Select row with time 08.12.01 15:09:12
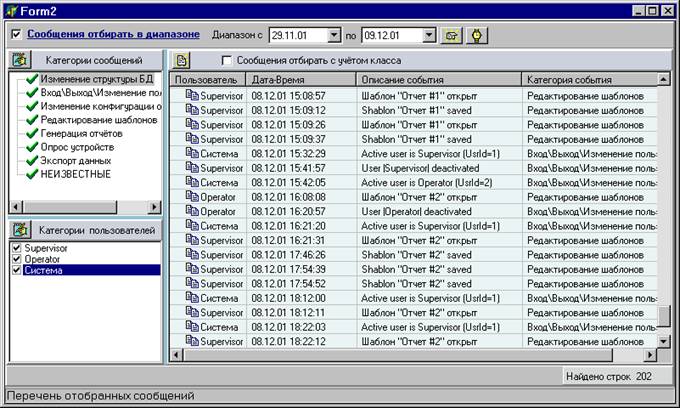Screen dimensions: 680x408 414,110
